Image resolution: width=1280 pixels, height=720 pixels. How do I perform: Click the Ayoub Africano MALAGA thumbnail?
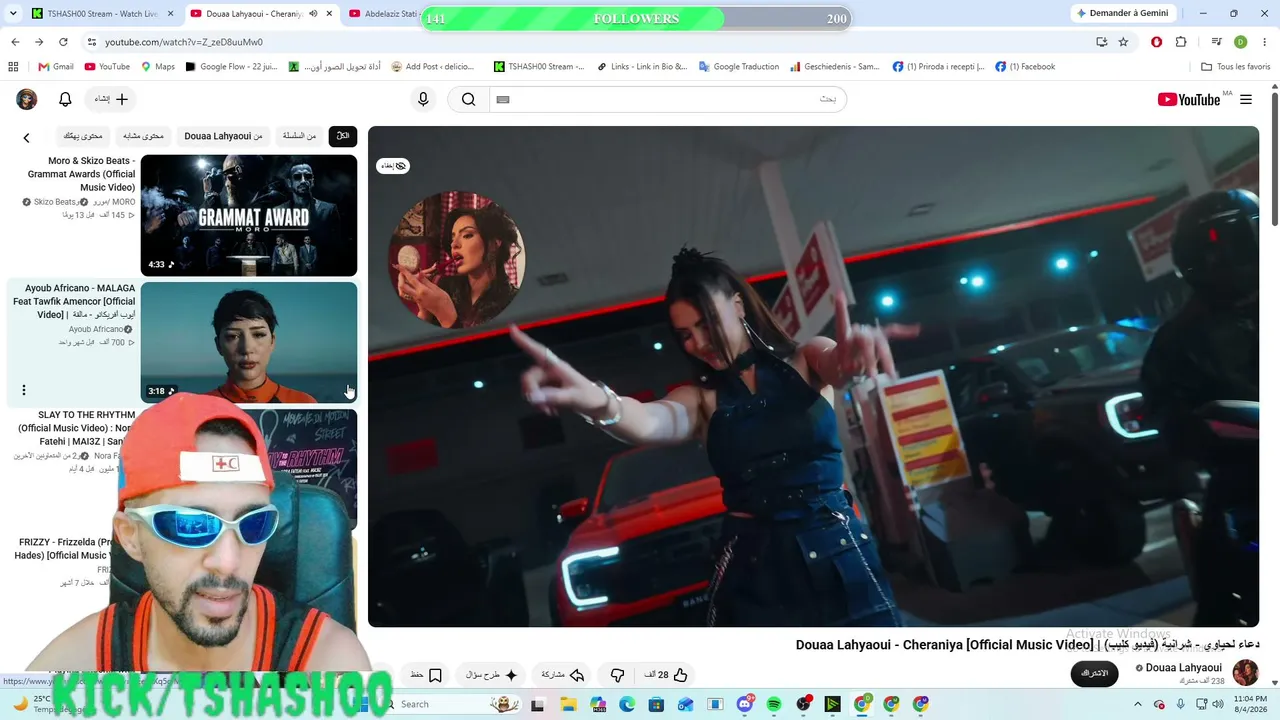tap(249, 342)
